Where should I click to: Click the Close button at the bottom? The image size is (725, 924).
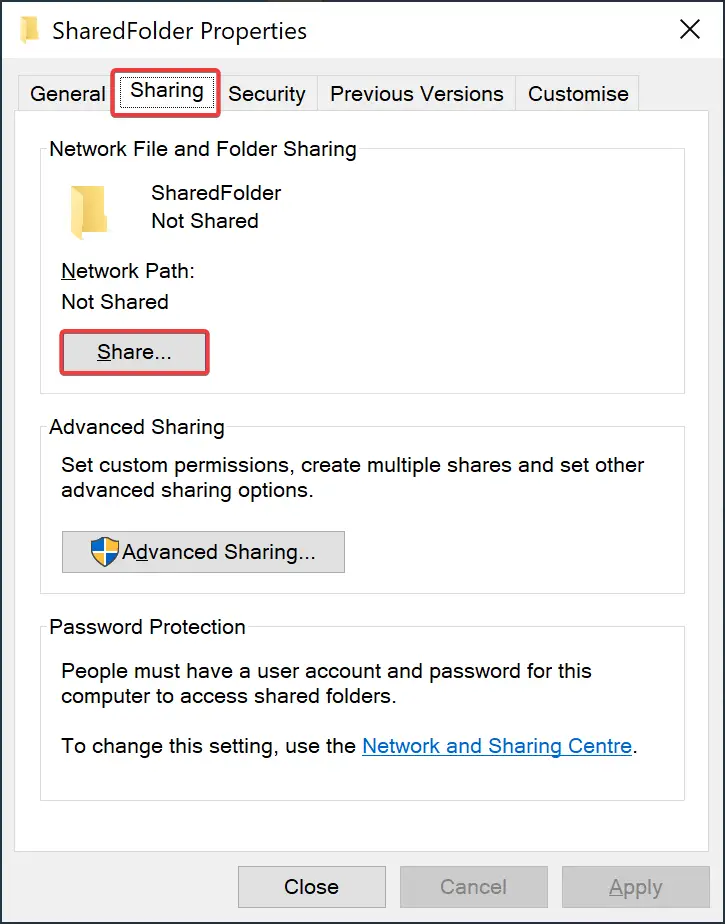pos(312,887)
